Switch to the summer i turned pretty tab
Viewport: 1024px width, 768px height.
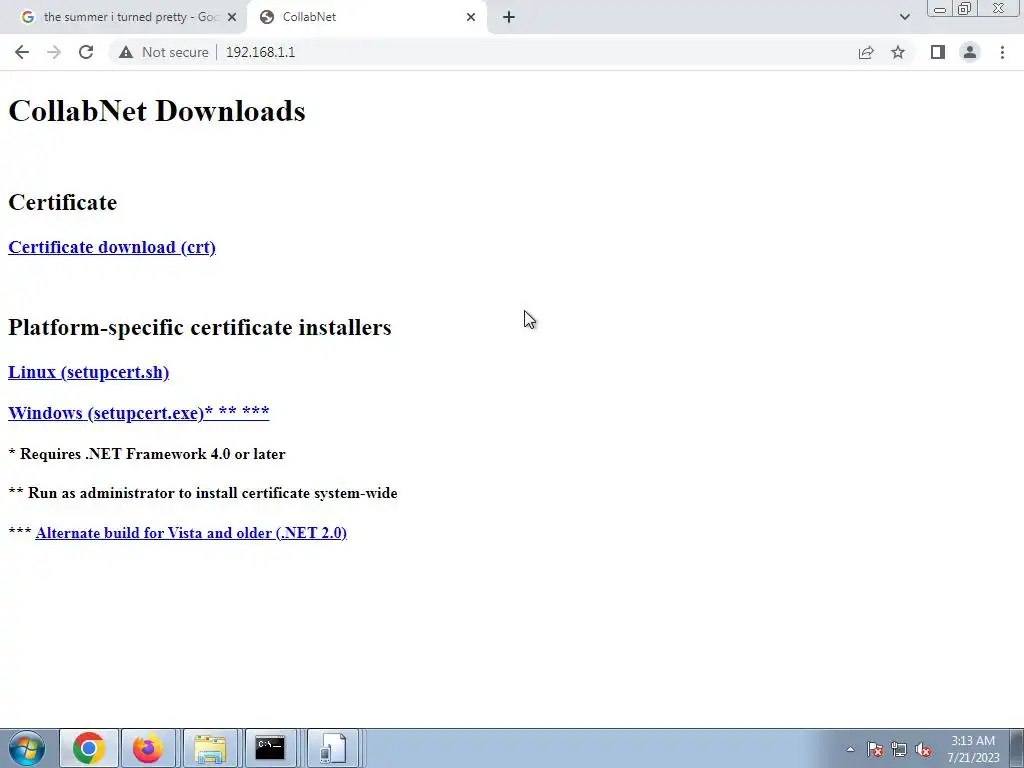[x=123, y=17]
